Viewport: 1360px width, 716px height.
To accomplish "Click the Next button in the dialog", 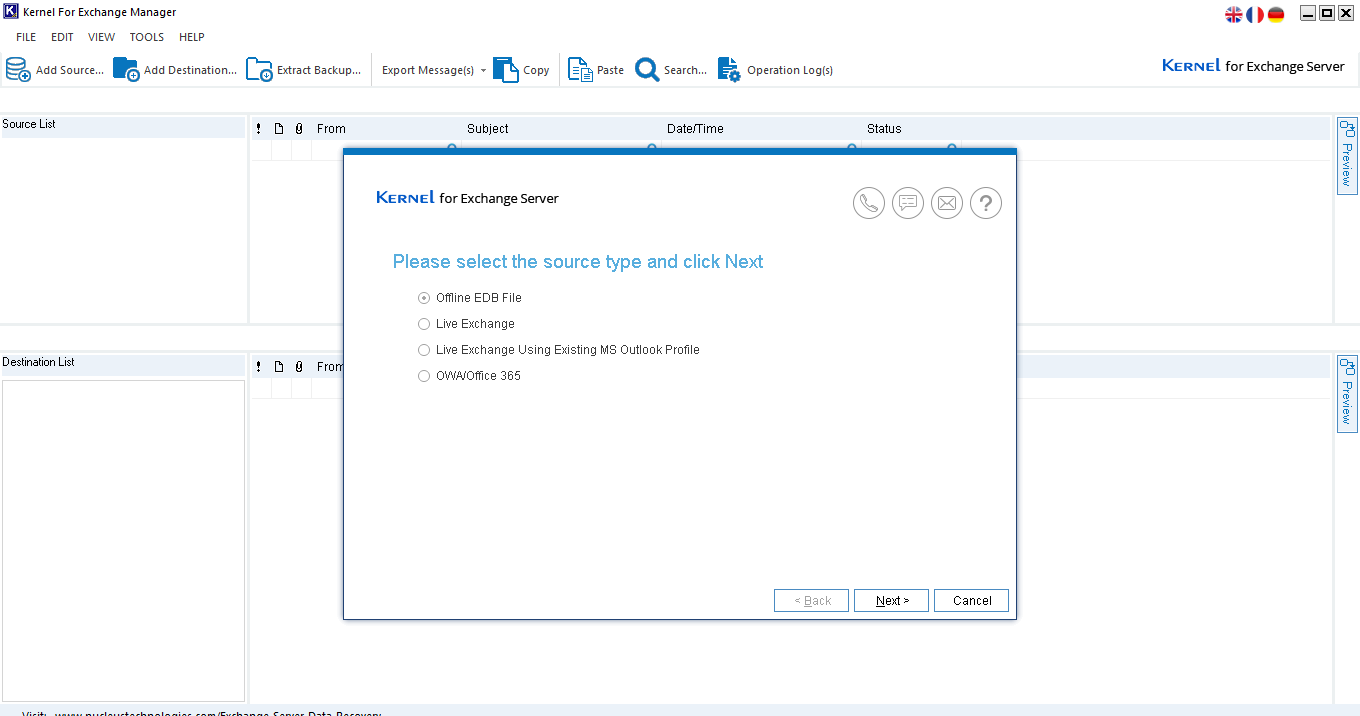I will tap(891, 601).
